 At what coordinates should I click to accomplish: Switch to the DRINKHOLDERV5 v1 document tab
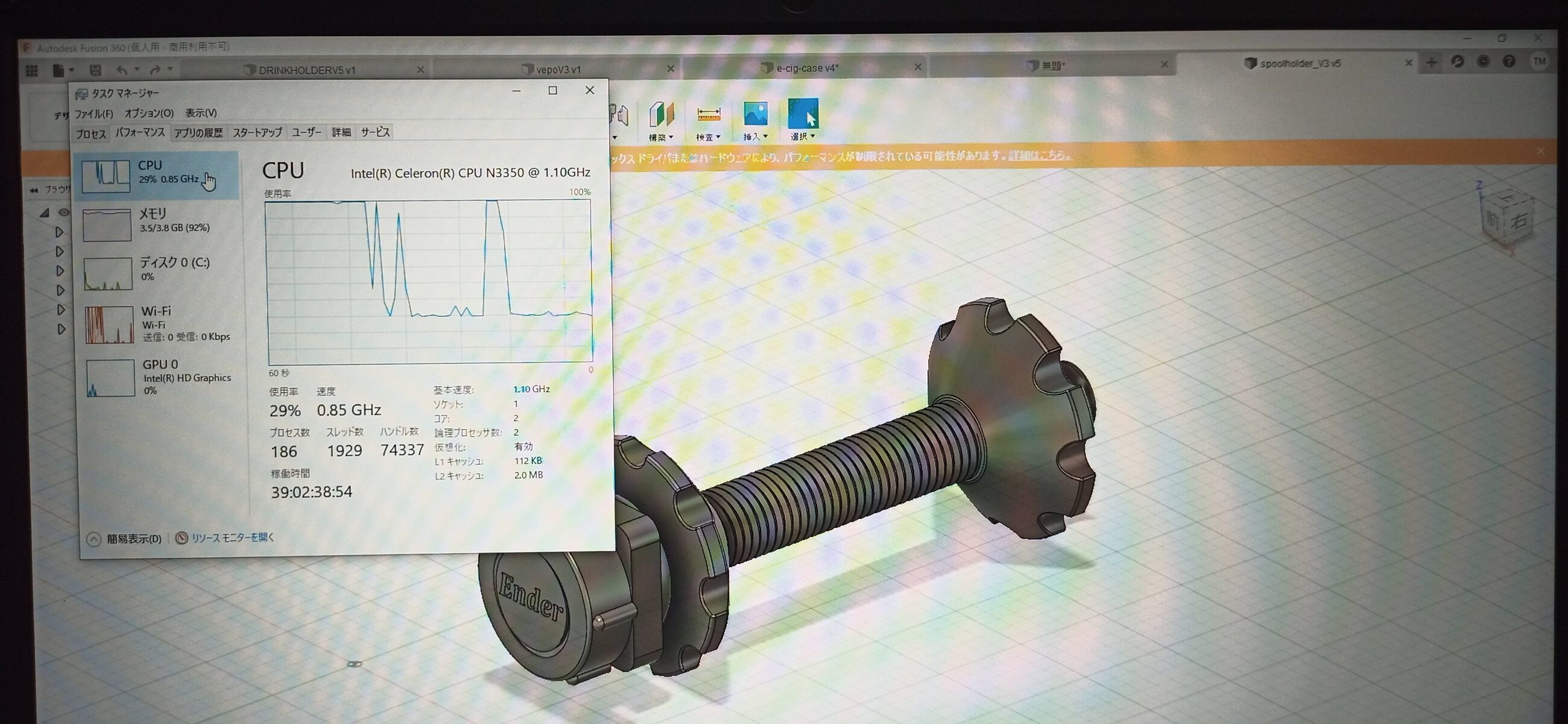[306, 70]
